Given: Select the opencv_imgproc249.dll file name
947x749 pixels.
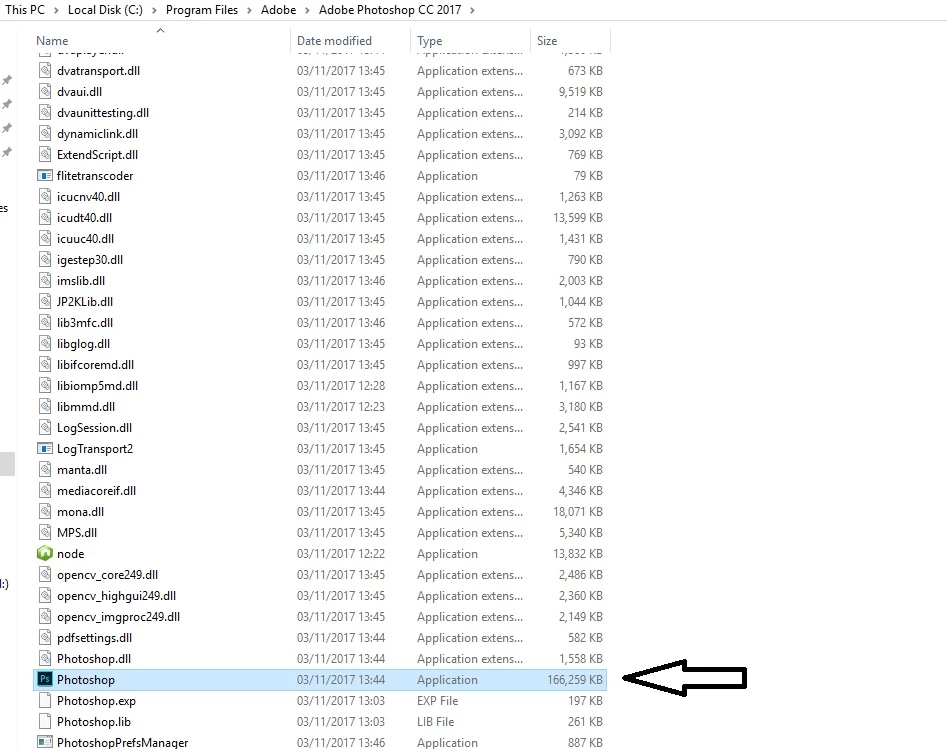Looking at the screenshot, I should 118,617.
